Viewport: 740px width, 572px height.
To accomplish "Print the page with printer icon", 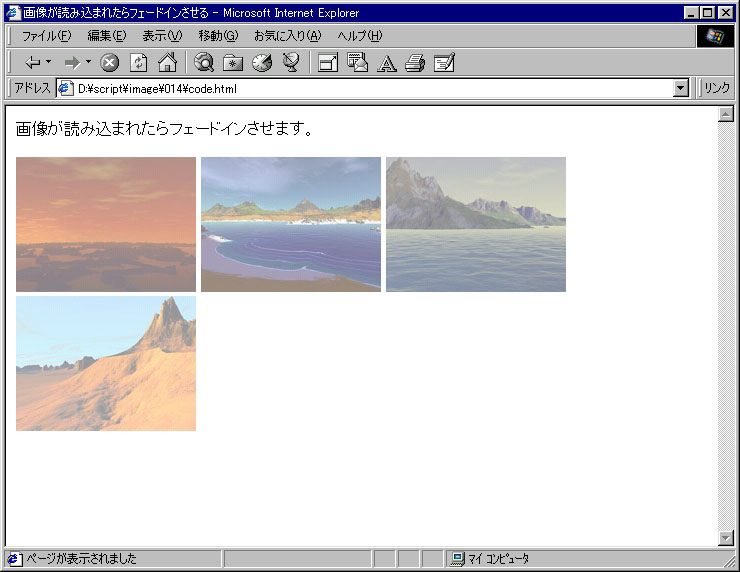I will click(415, 62).
